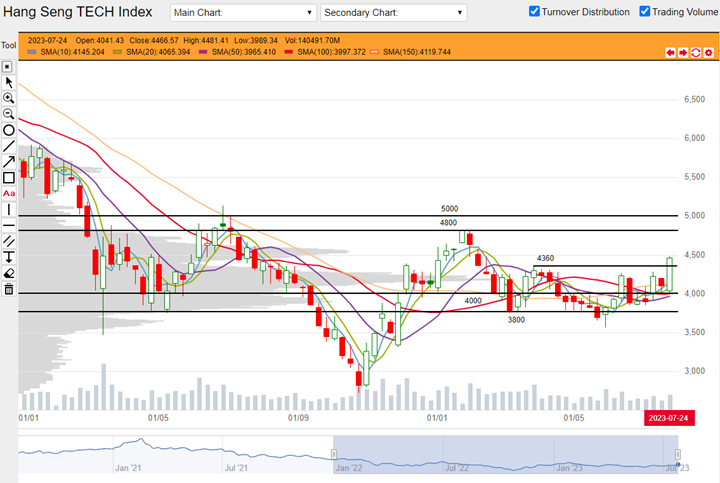This screenshot has width=720, height=483.
Task: Select the parallel channel lines tool
Action: click(8, 241)
